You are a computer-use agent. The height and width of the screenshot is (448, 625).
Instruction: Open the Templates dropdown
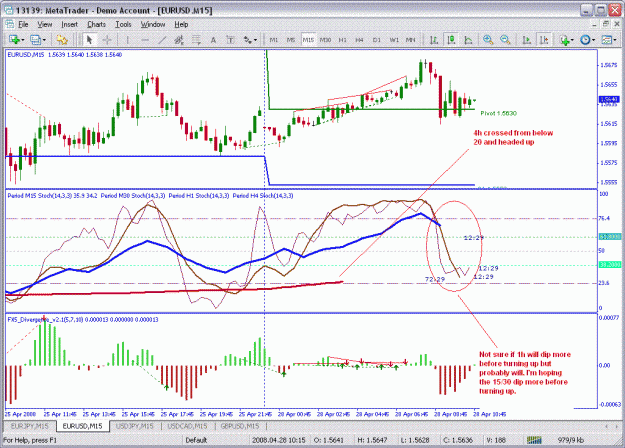tap(609, 40)
